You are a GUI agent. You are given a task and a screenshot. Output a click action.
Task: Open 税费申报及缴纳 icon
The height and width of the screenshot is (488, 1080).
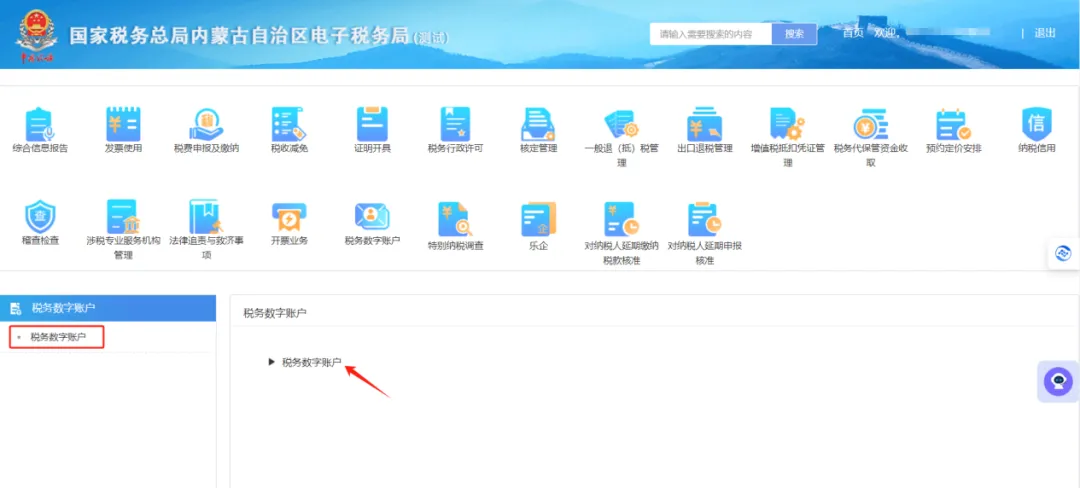point(207,125)
